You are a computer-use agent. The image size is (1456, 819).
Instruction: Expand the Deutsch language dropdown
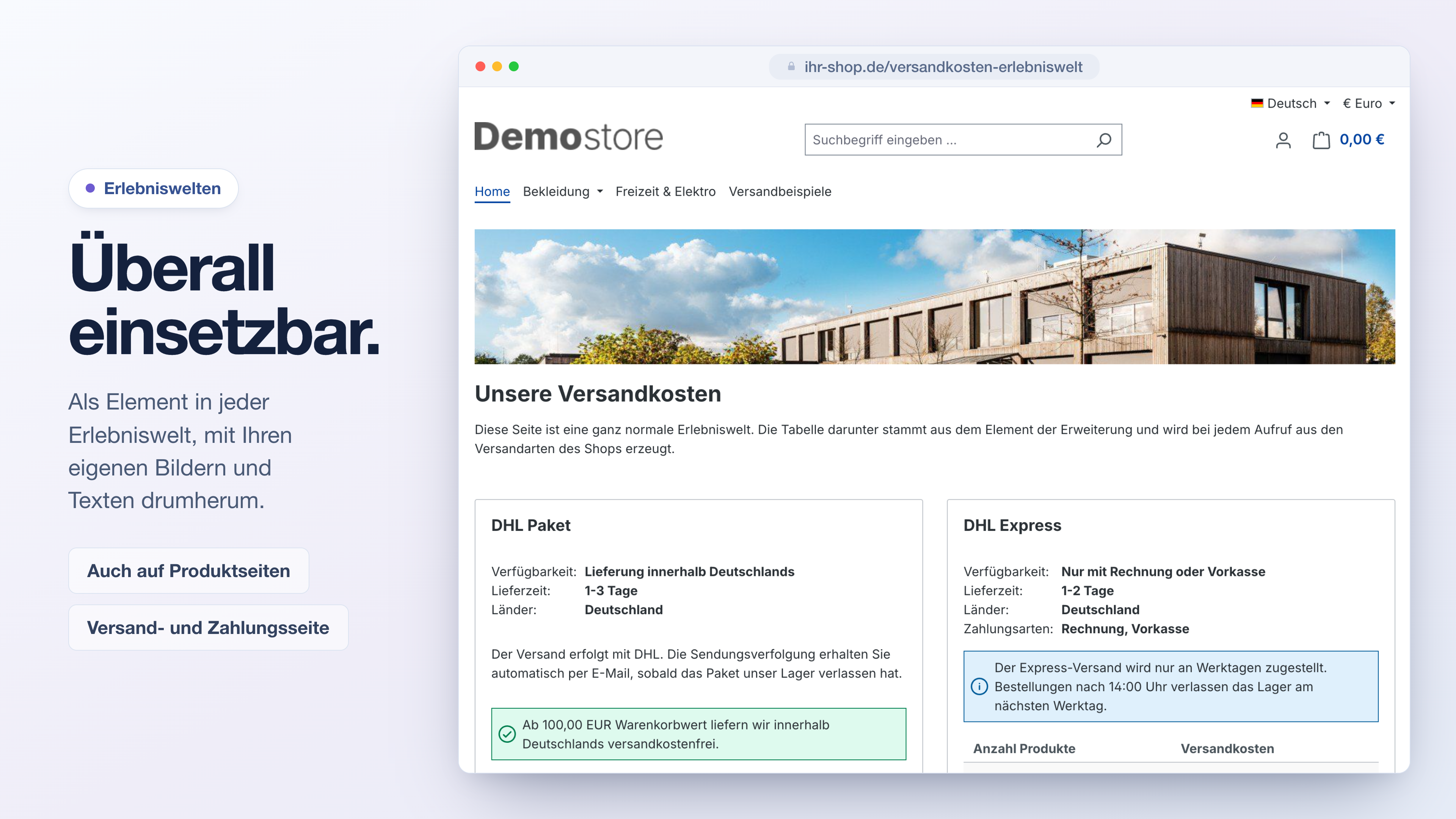point(1291,104)
